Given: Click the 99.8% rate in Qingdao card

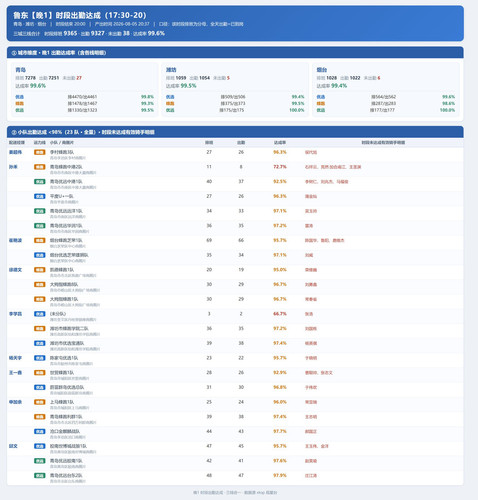Looking at the screenshot, I should click(x=147, y=97).
